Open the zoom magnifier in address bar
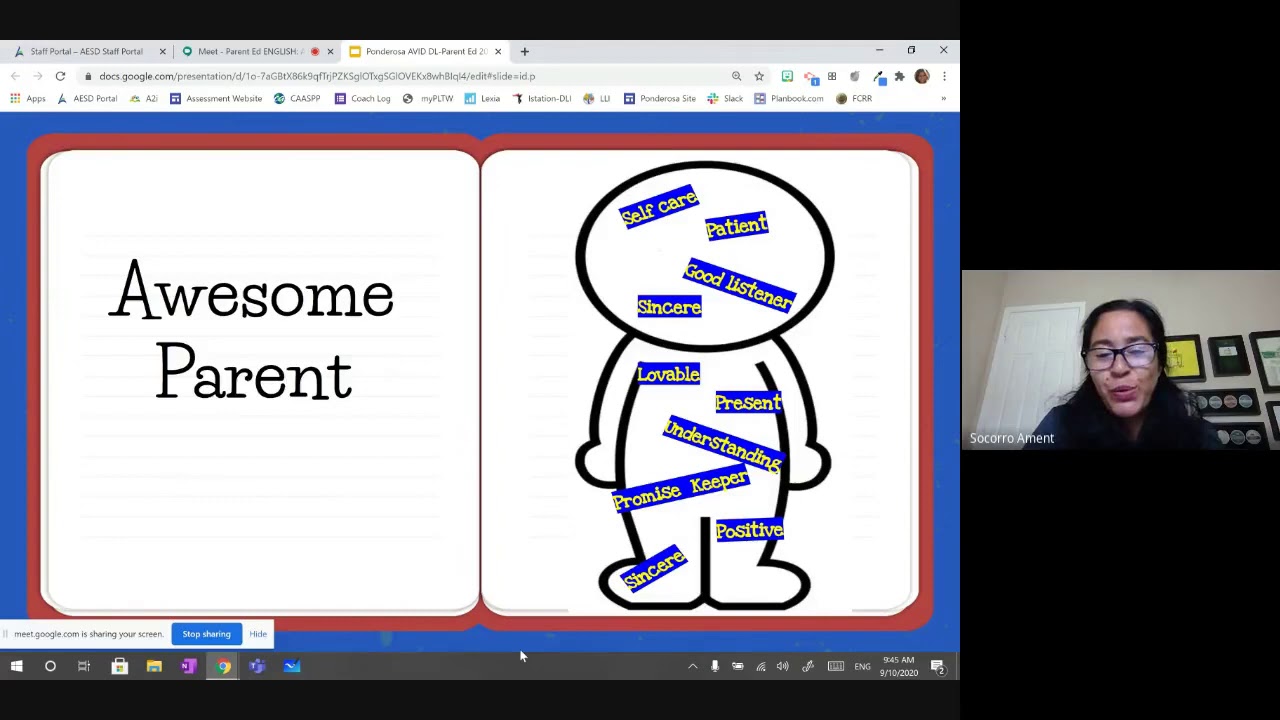 [x=736, y=76]
